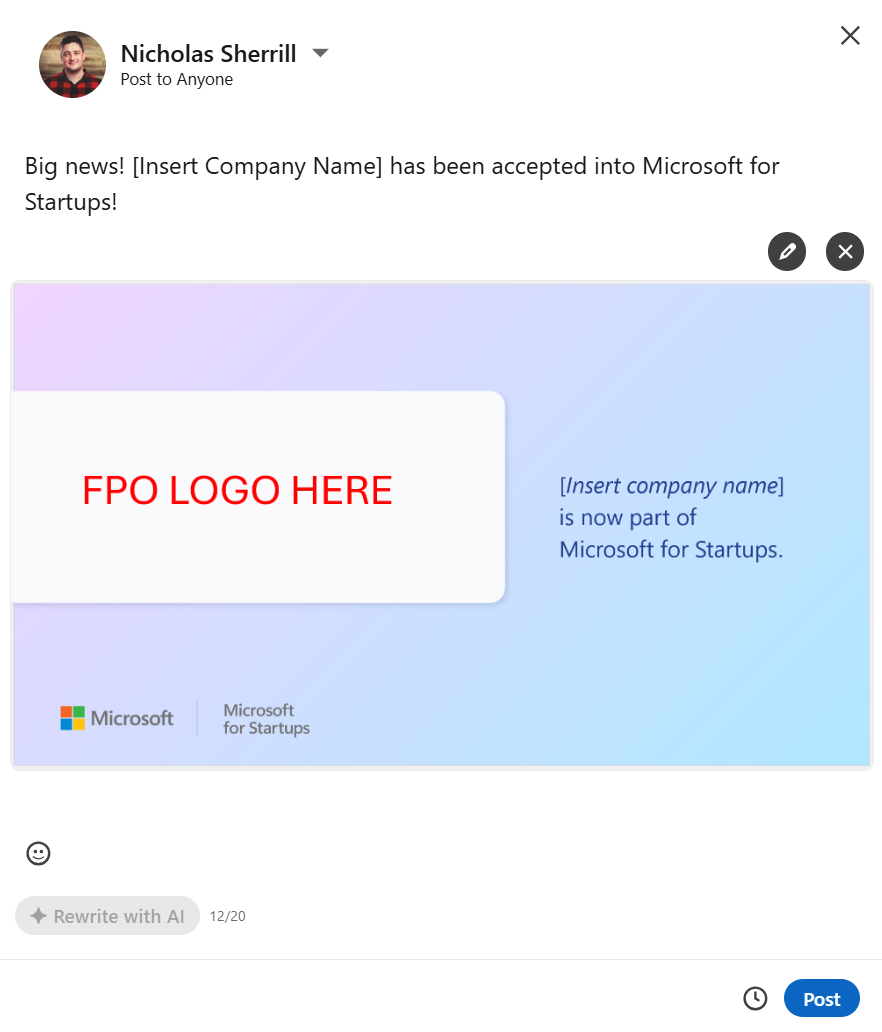Image resolution: width=882 pixels, height=1032 pixels.
Task: Select Rewrite with AI
Action: [x=107, y=915]
